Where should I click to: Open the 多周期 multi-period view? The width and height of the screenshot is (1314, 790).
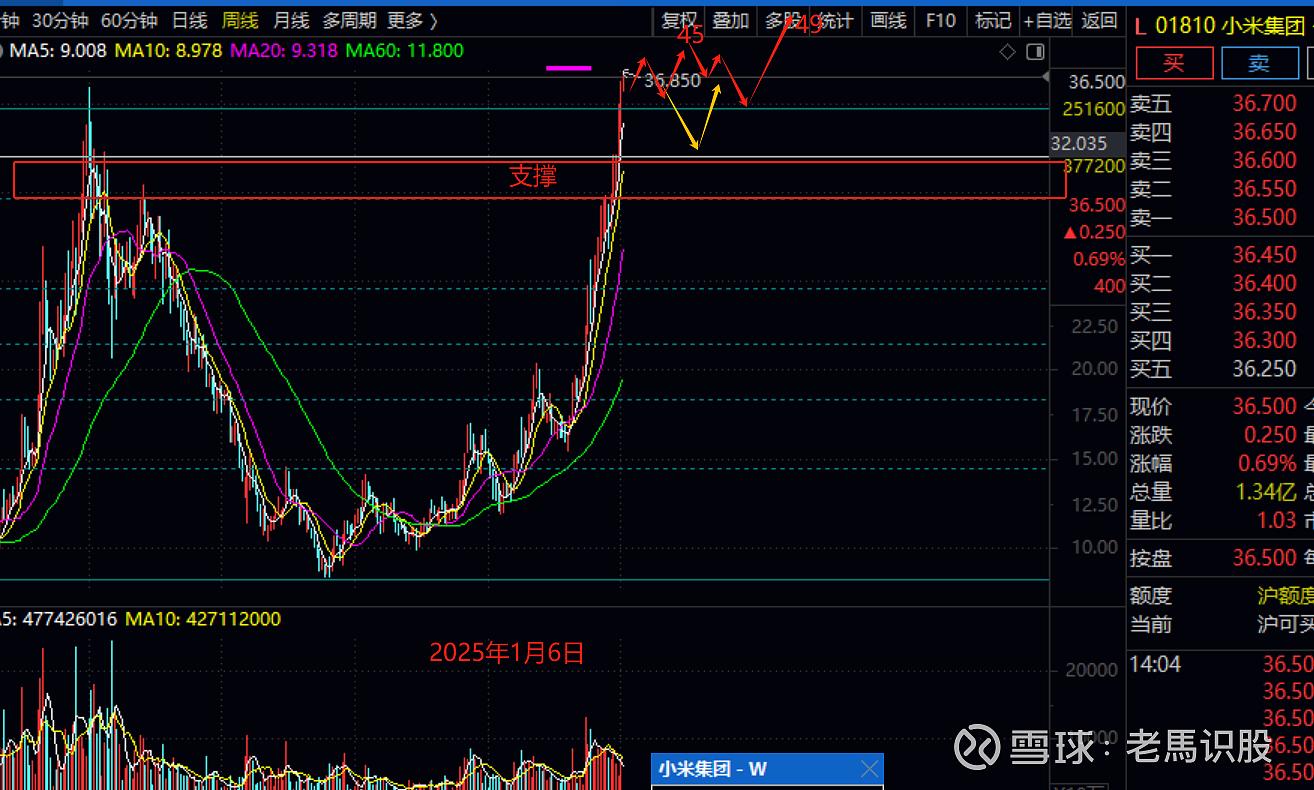[x=349, y=20]
